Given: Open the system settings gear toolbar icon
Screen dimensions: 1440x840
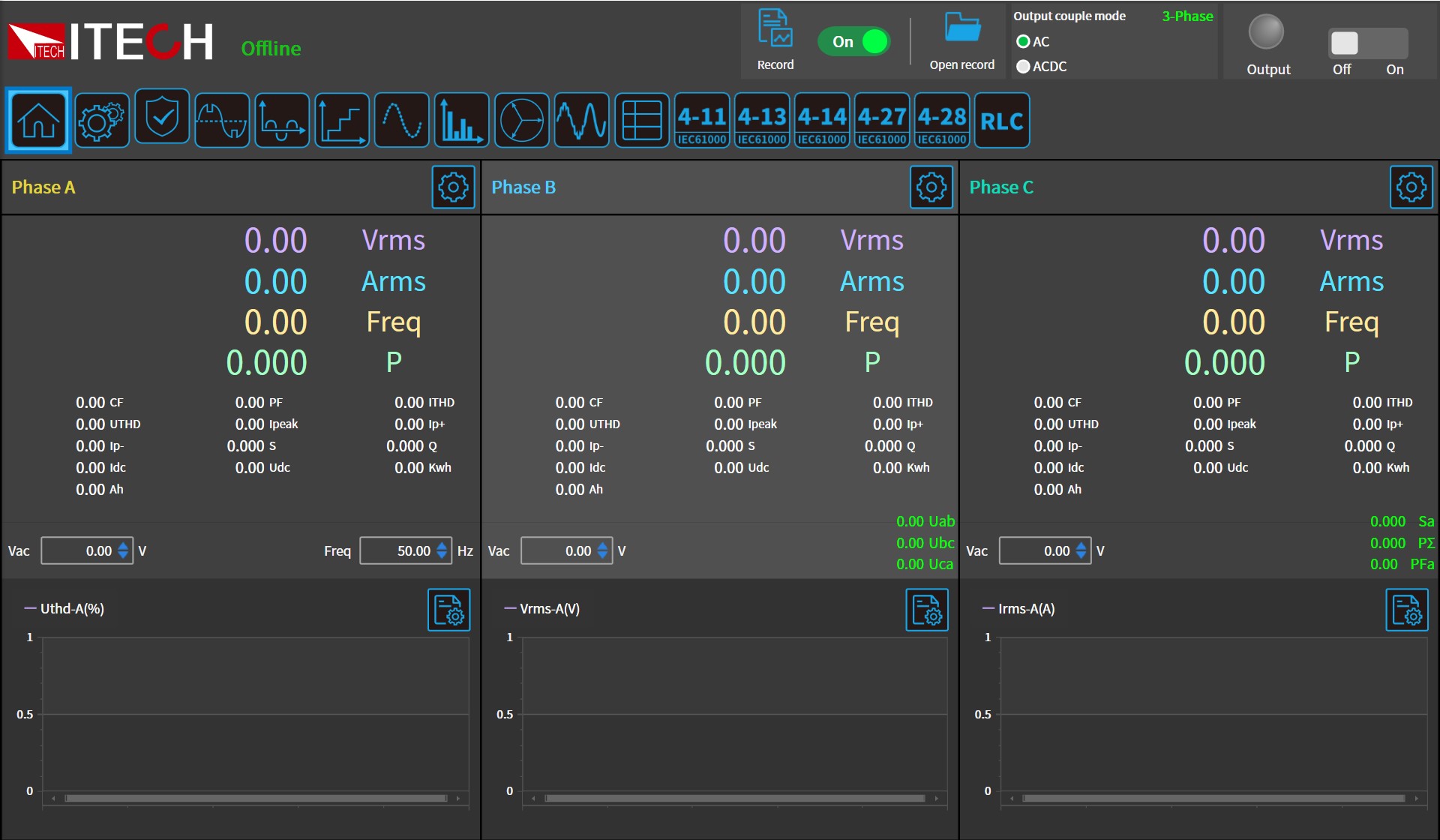Looking at the screenshot, I should pyautogui.click(x=101, y=121).
